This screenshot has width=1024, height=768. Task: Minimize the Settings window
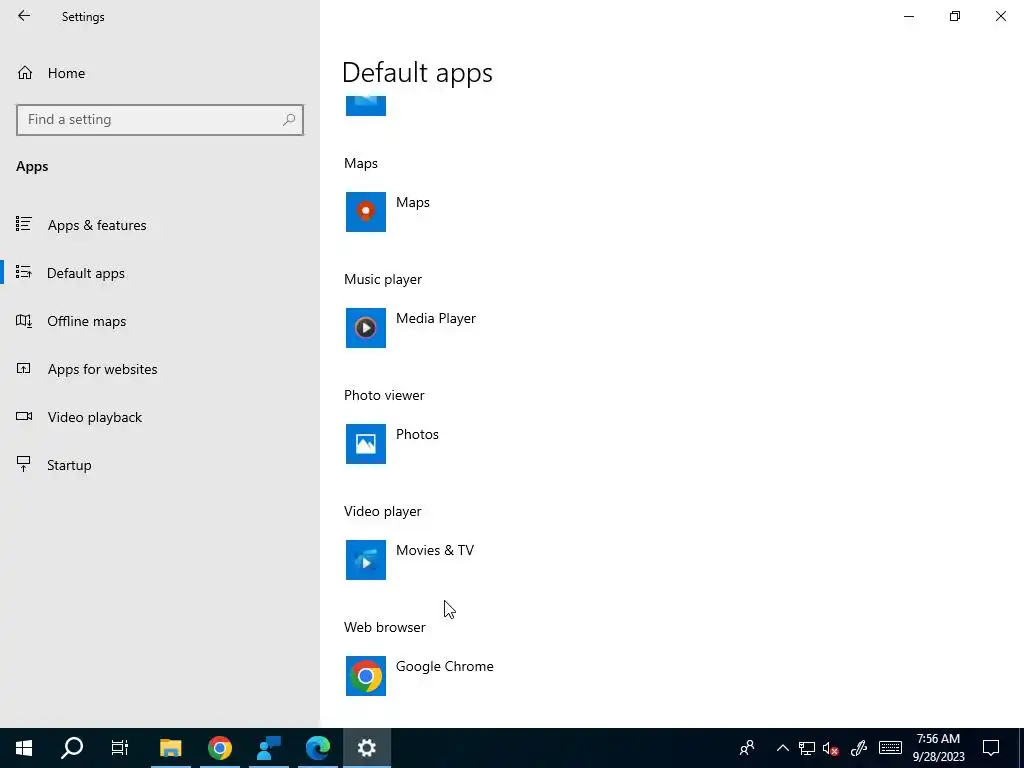tap(908, 16)
